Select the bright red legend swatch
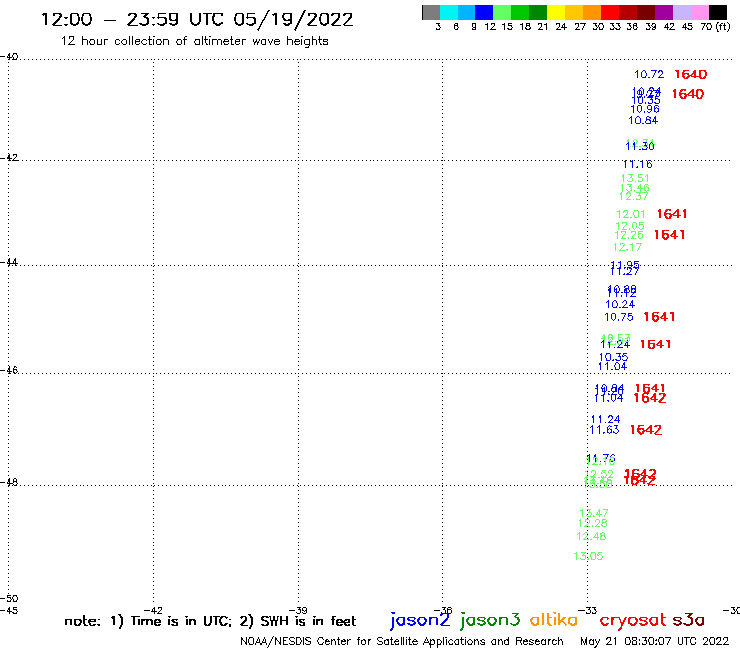Image resolution: width=740 pixels, height=650 pixels. [x=610, y=12]
